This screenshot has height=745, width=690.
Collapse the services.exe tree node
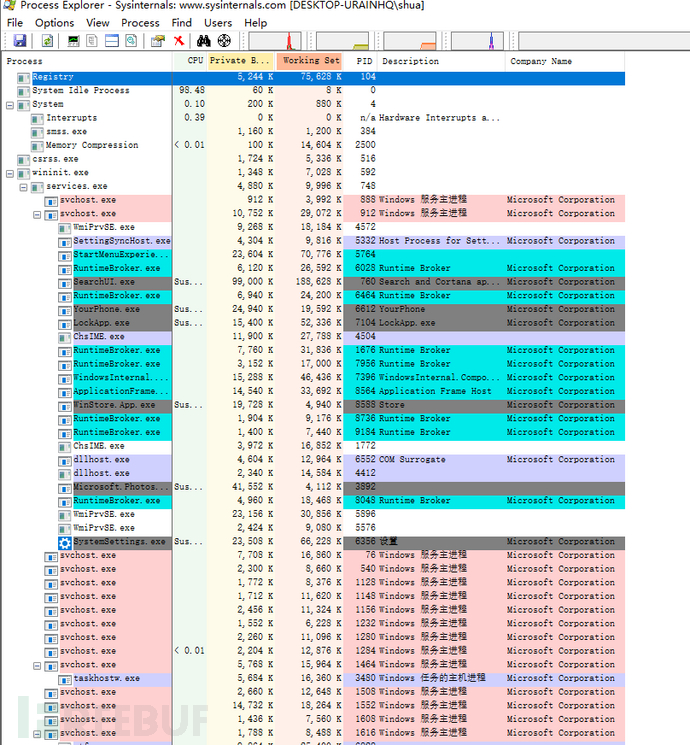[x=23, y=187]
